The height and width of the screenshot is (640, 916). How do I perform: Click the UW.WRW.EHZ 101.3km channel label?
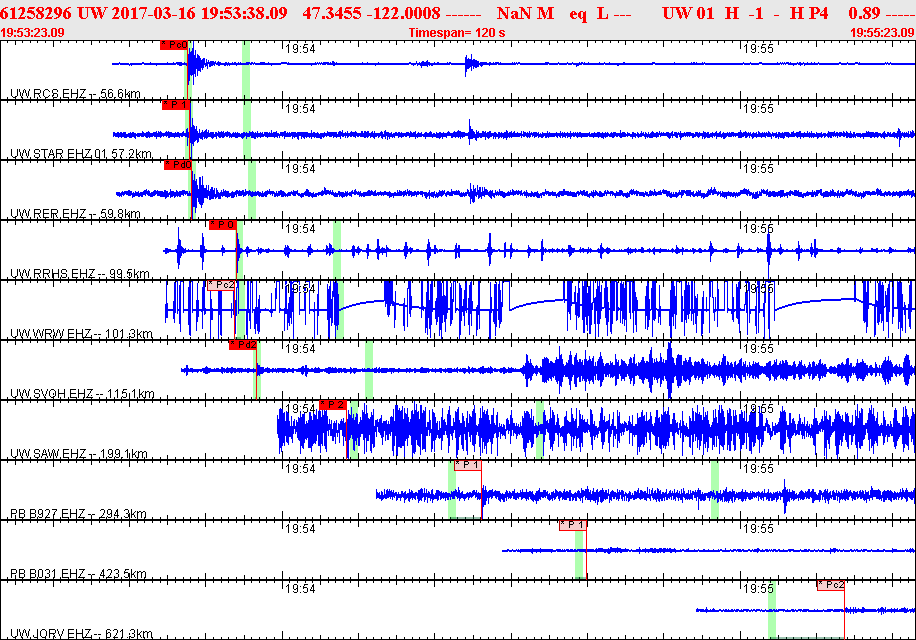click(x=80, y=334)
